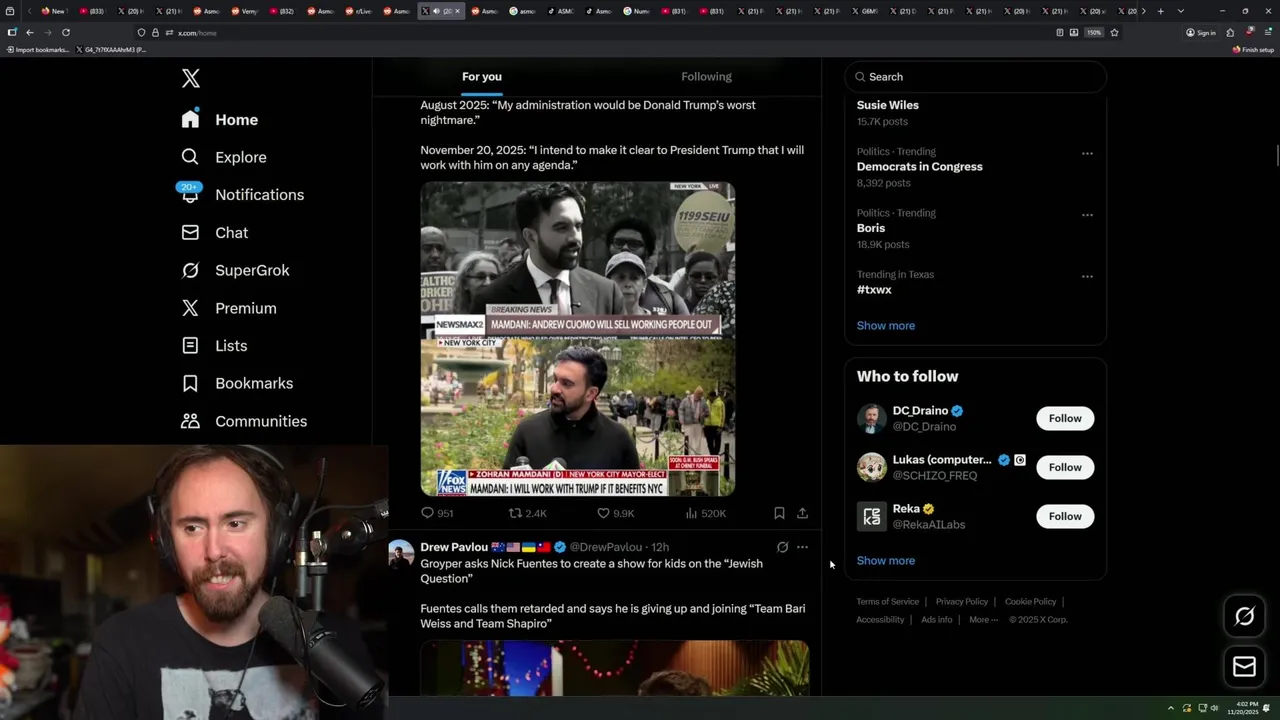
Task: Open a new browser tab
Action: pyautogui.click(x=1160, y=11)
